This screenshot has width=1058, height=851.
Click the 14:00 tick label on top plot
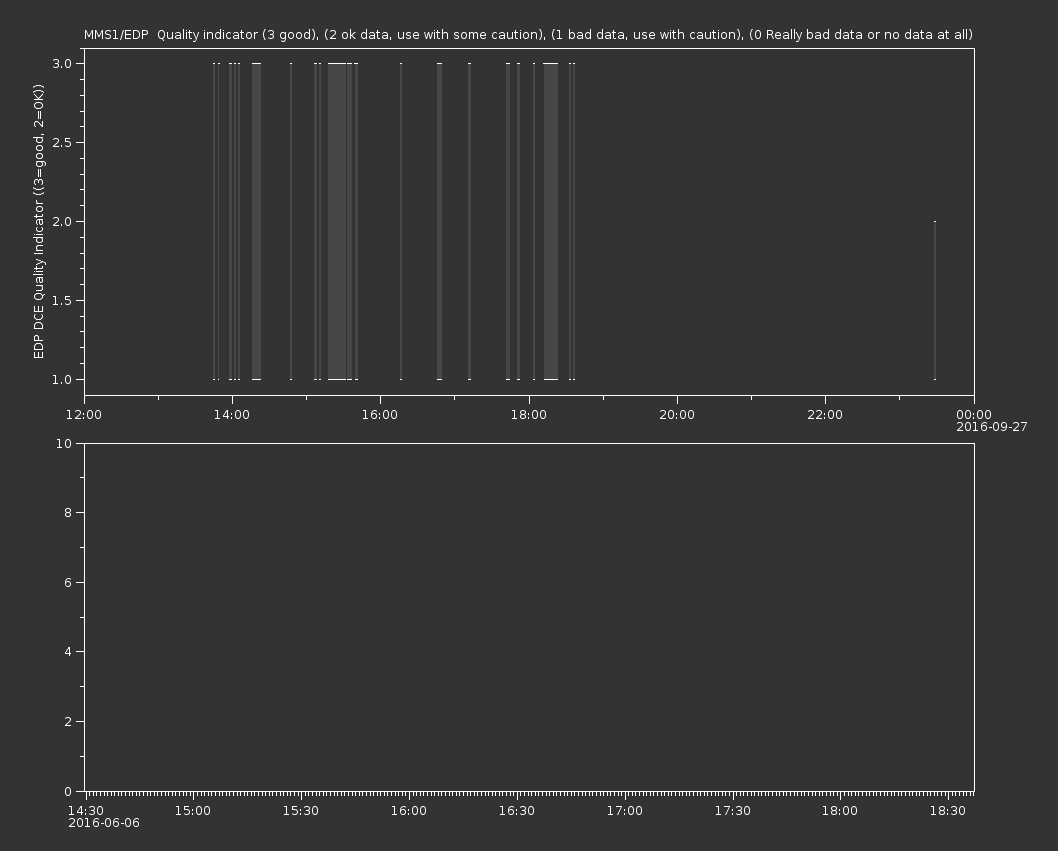[x=232, y=414]
